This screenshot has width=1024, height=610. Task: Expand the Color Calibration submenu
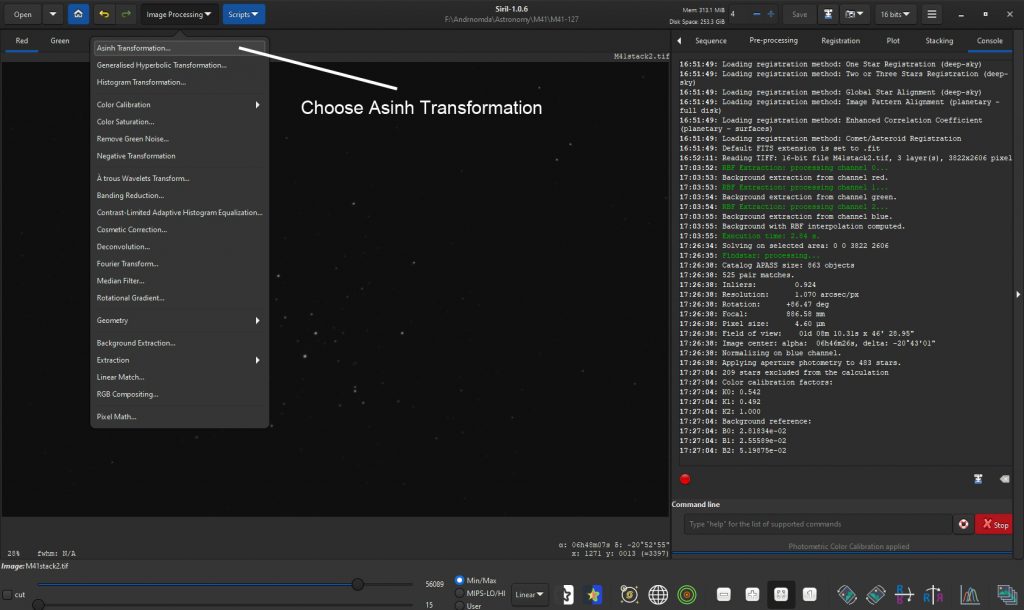[x=178, y=104]
